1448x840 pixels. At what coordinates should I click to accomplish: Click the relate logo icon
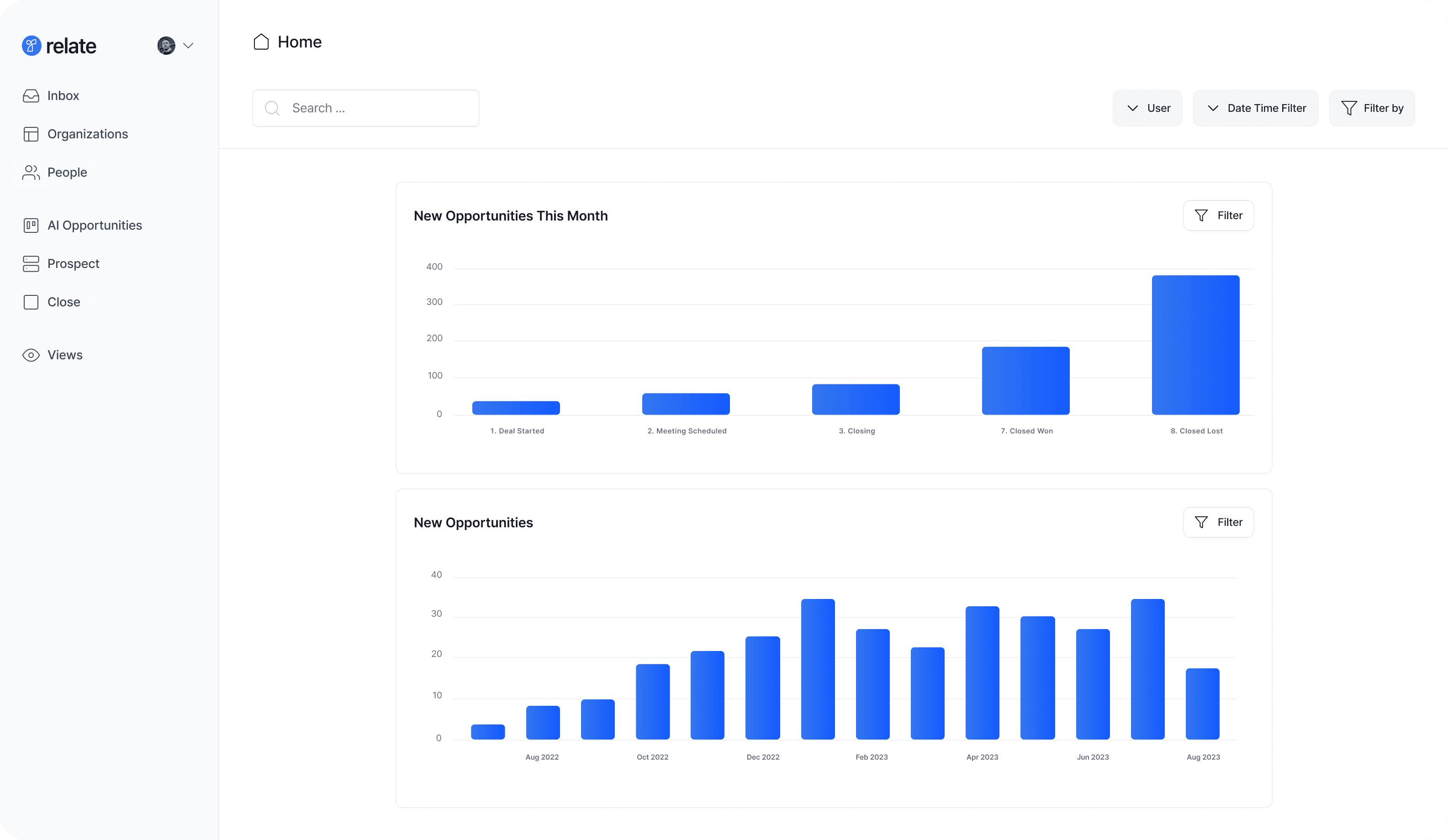point(32,45)
